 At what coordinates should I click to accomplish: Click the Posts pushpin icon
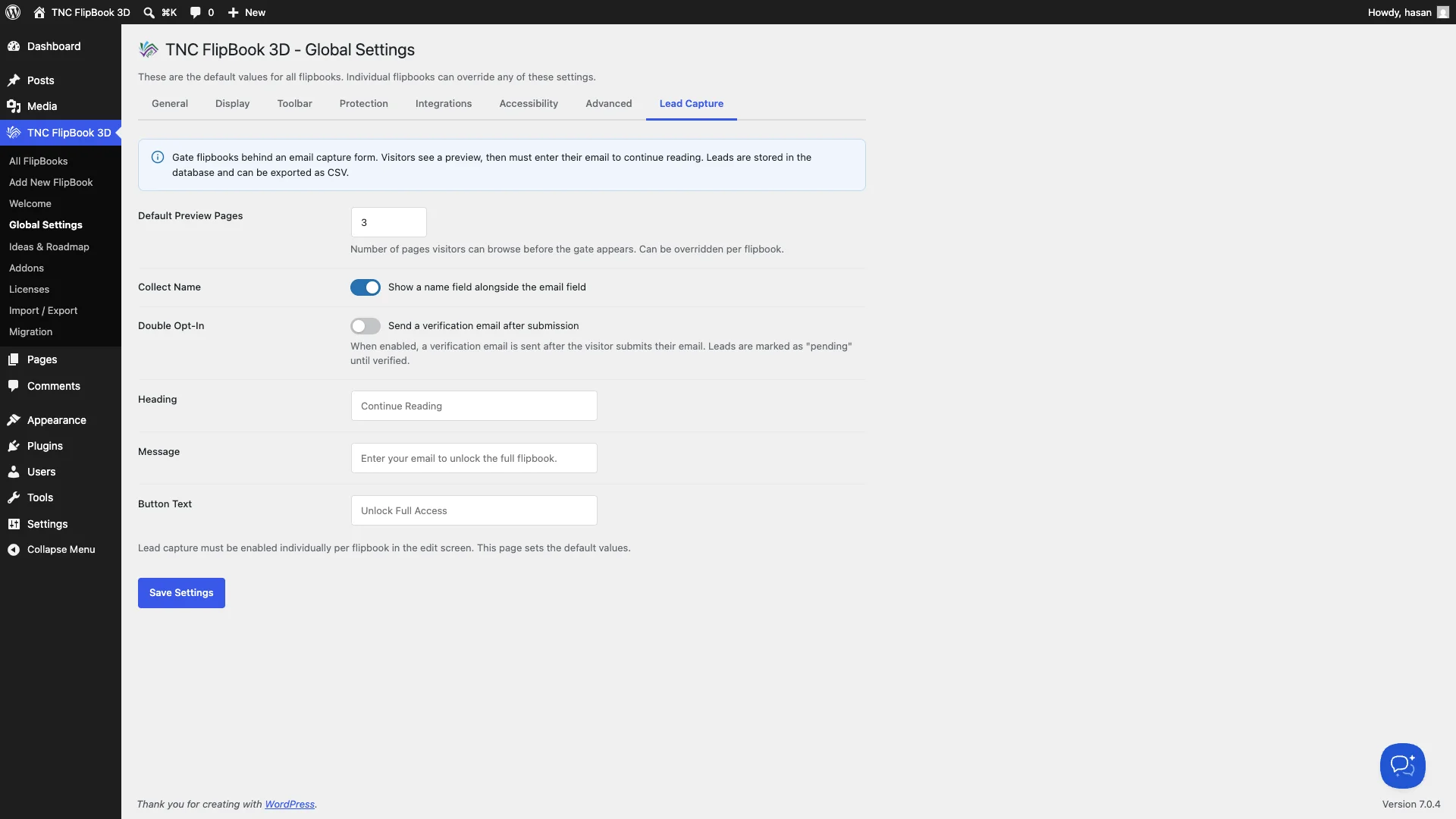[14, 80]
